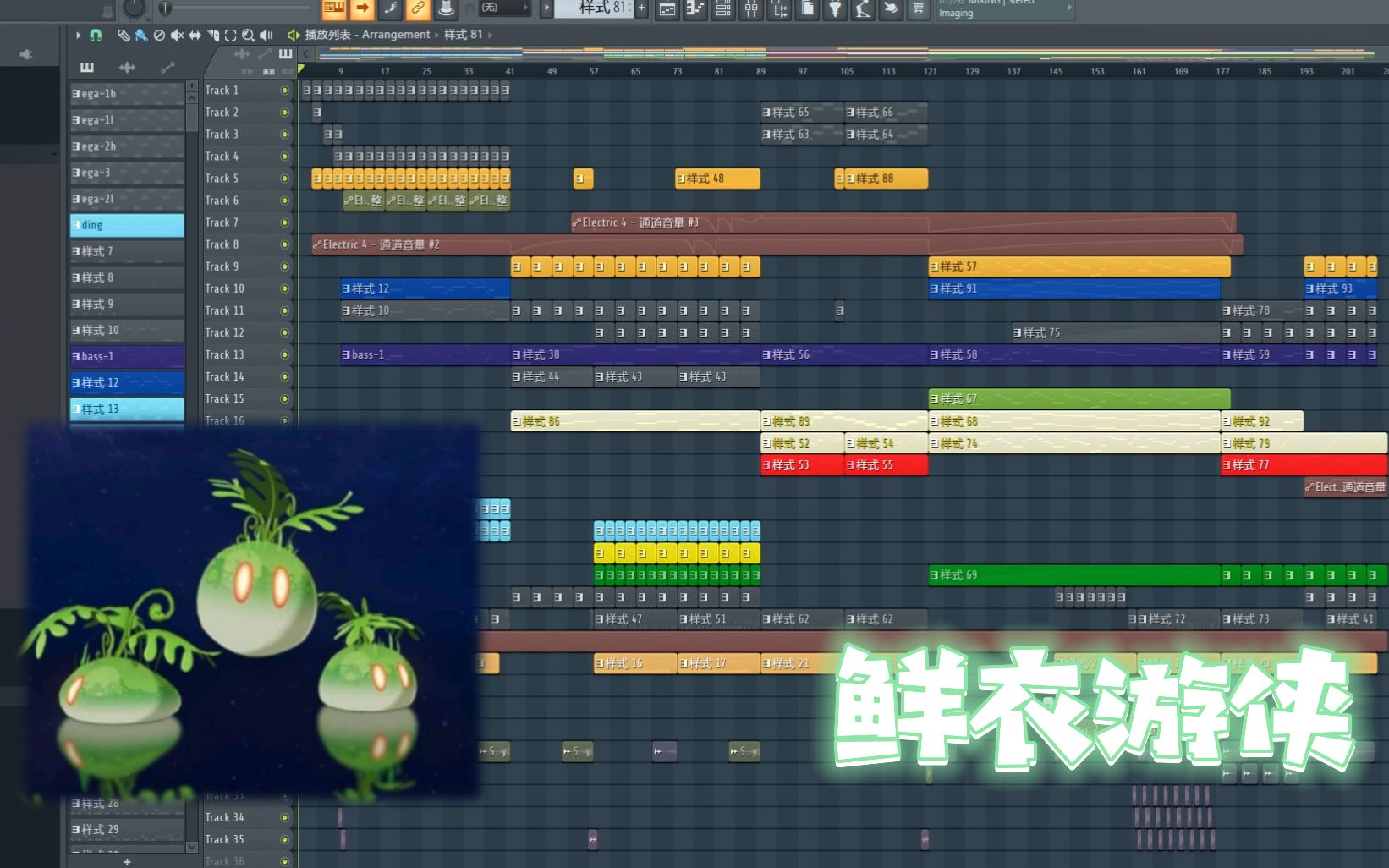
Task: Click the metronome-shaped toolbar icon
Action: [x=446, y=8]
